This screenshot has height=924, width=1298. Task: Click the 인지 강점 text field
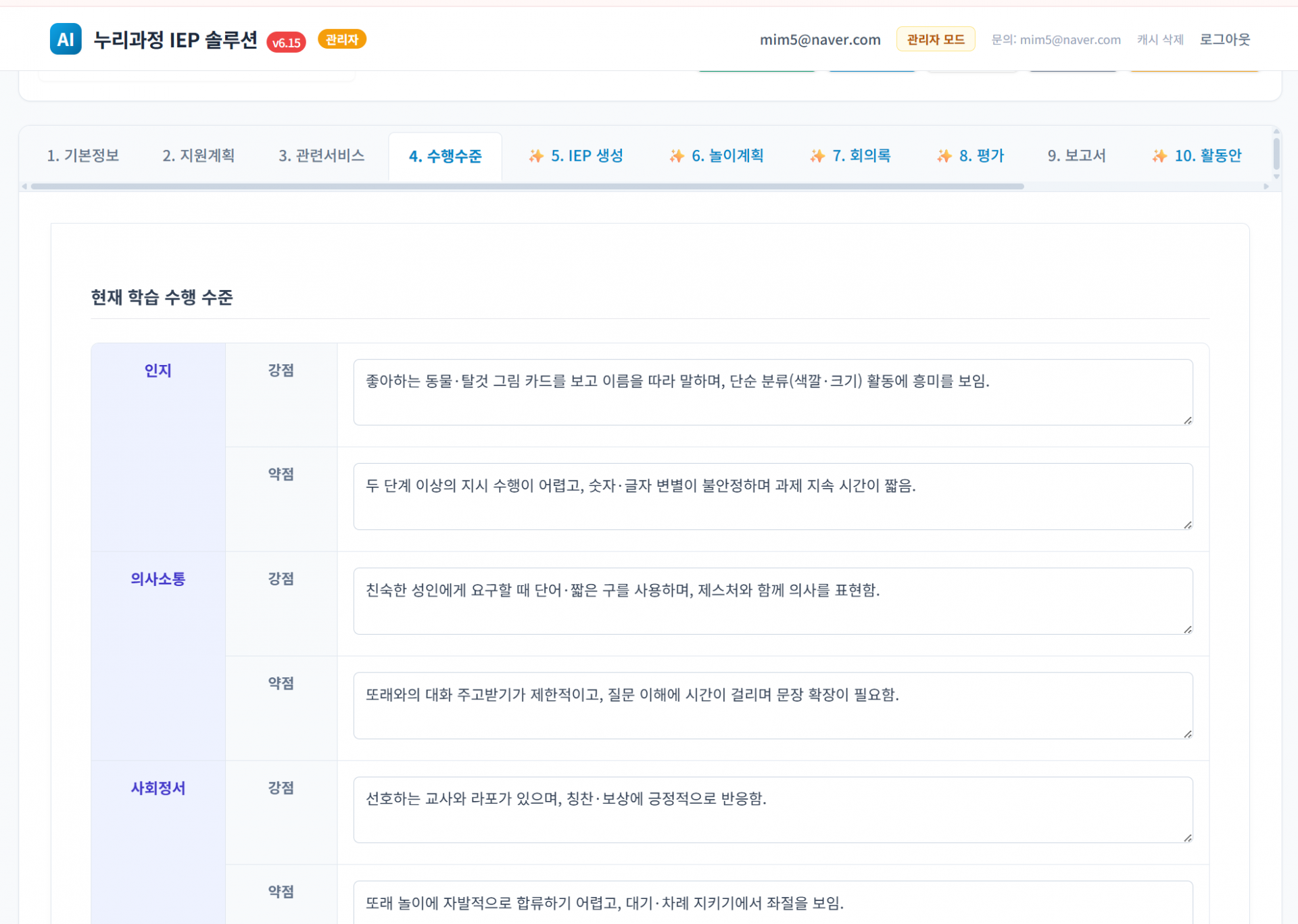(x=773, y=392)
